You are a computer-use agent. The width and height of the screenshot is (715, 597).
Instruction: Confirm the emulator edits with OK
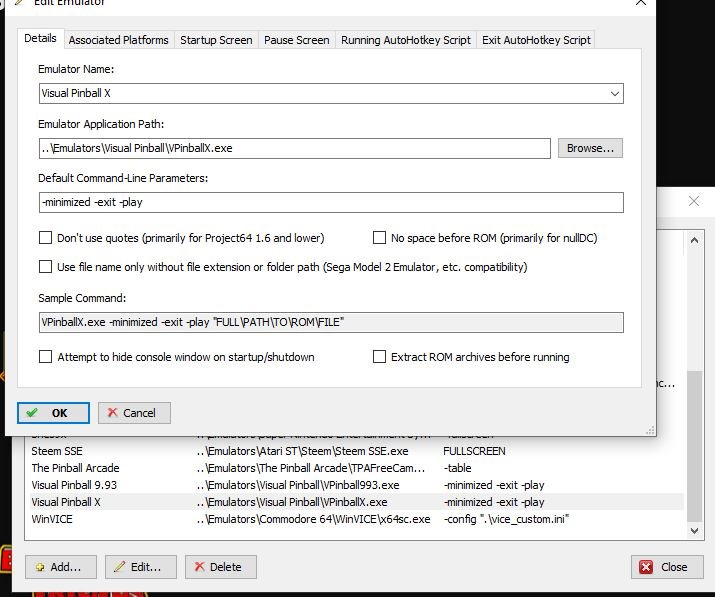point(53,413)
